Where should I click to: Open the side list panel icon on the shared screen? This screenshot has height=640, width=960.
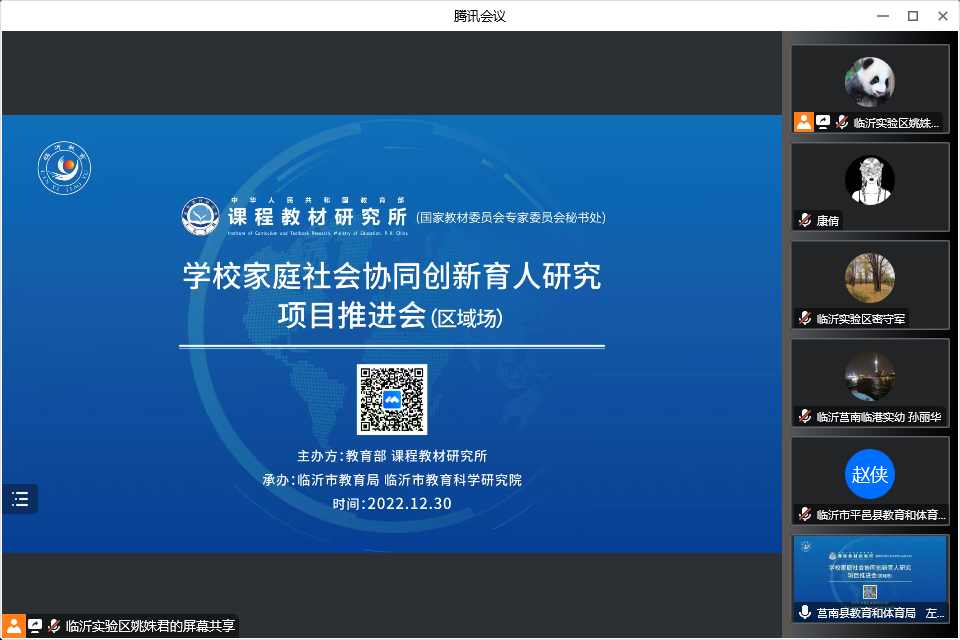coord(20,499)
